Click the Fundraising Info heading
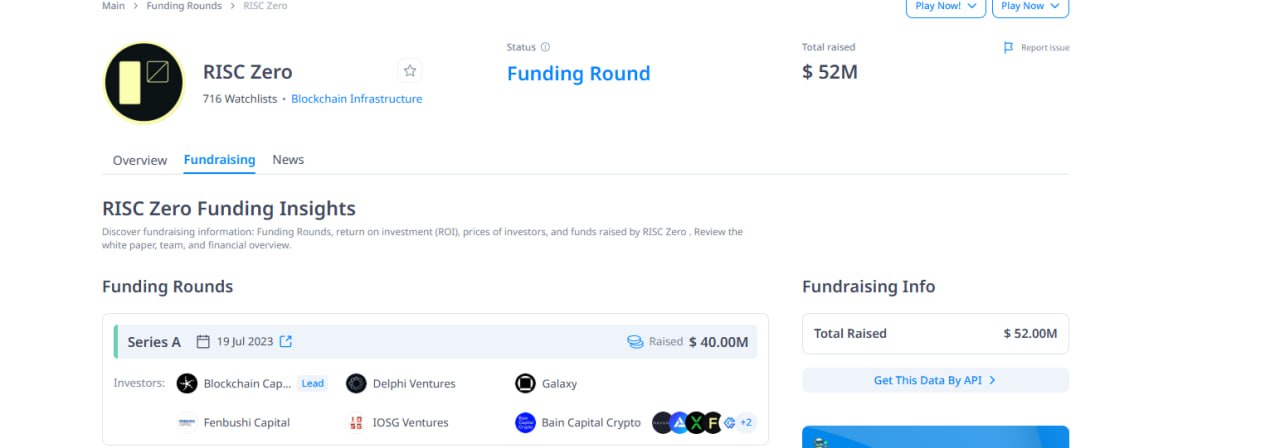Viewport: 1280px width, 448px height. 869,287
